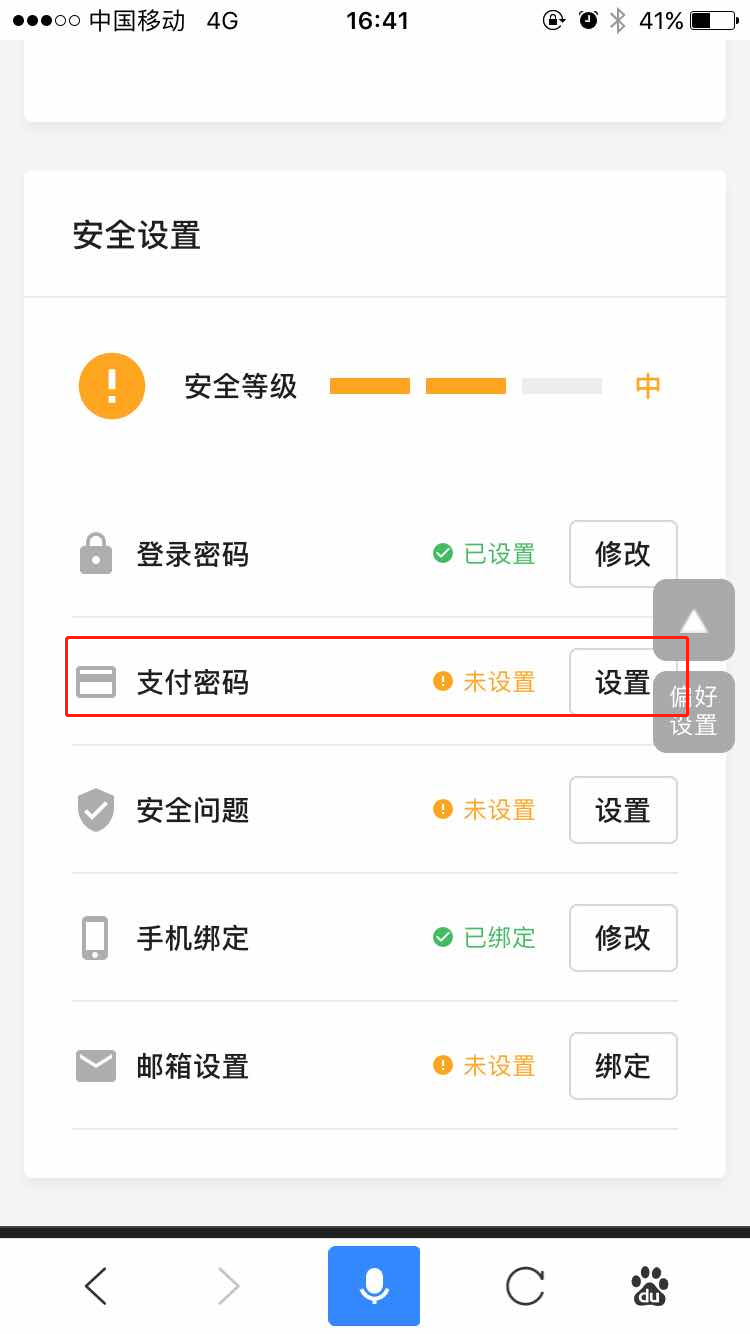Tap the scroll-to-top triangle button
Viewport: 750px width, 1334px height.
[x=694, y=620]
